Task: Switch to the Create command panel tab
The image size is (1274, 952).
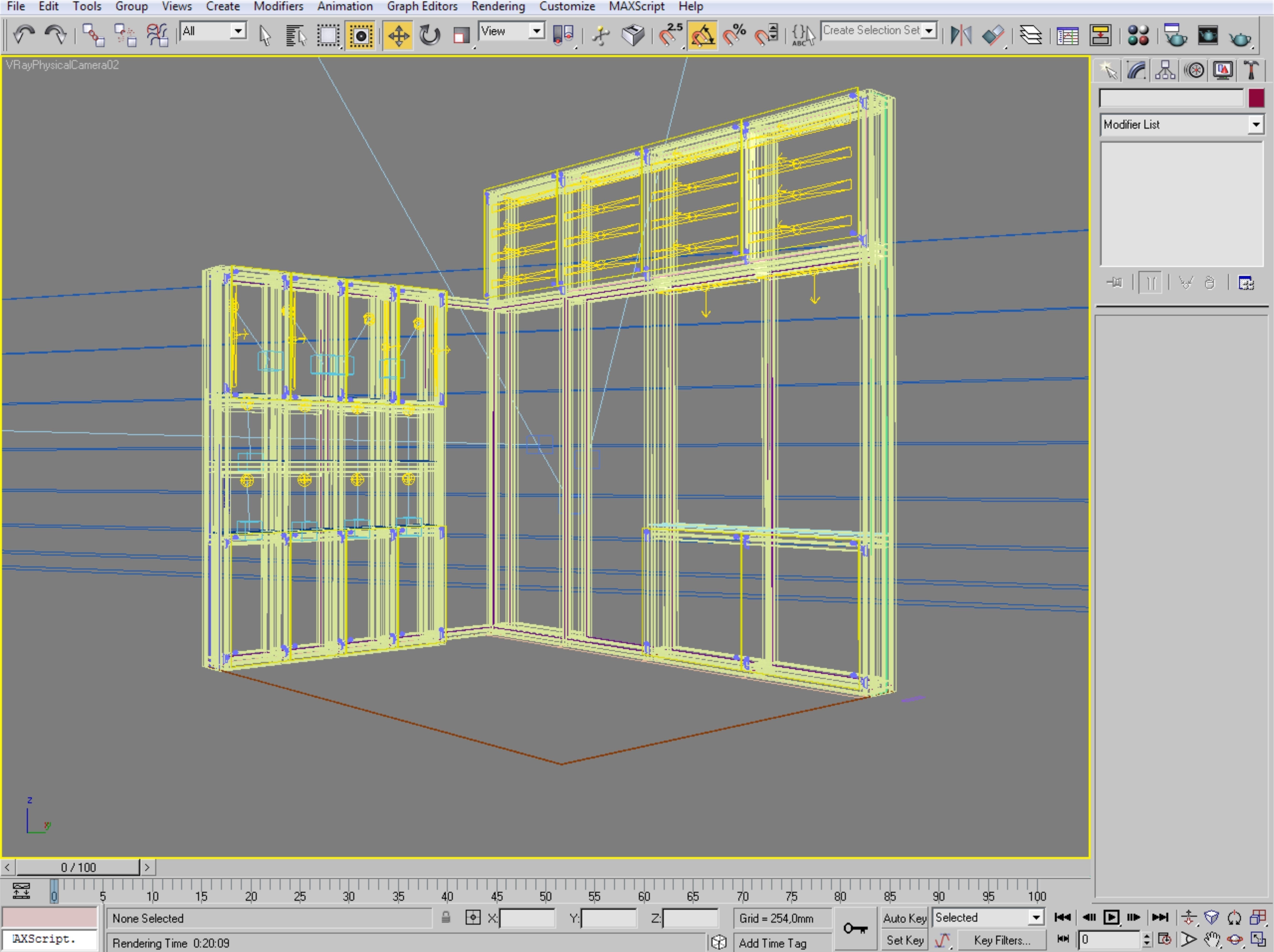Action: (x=1108, y=70)
